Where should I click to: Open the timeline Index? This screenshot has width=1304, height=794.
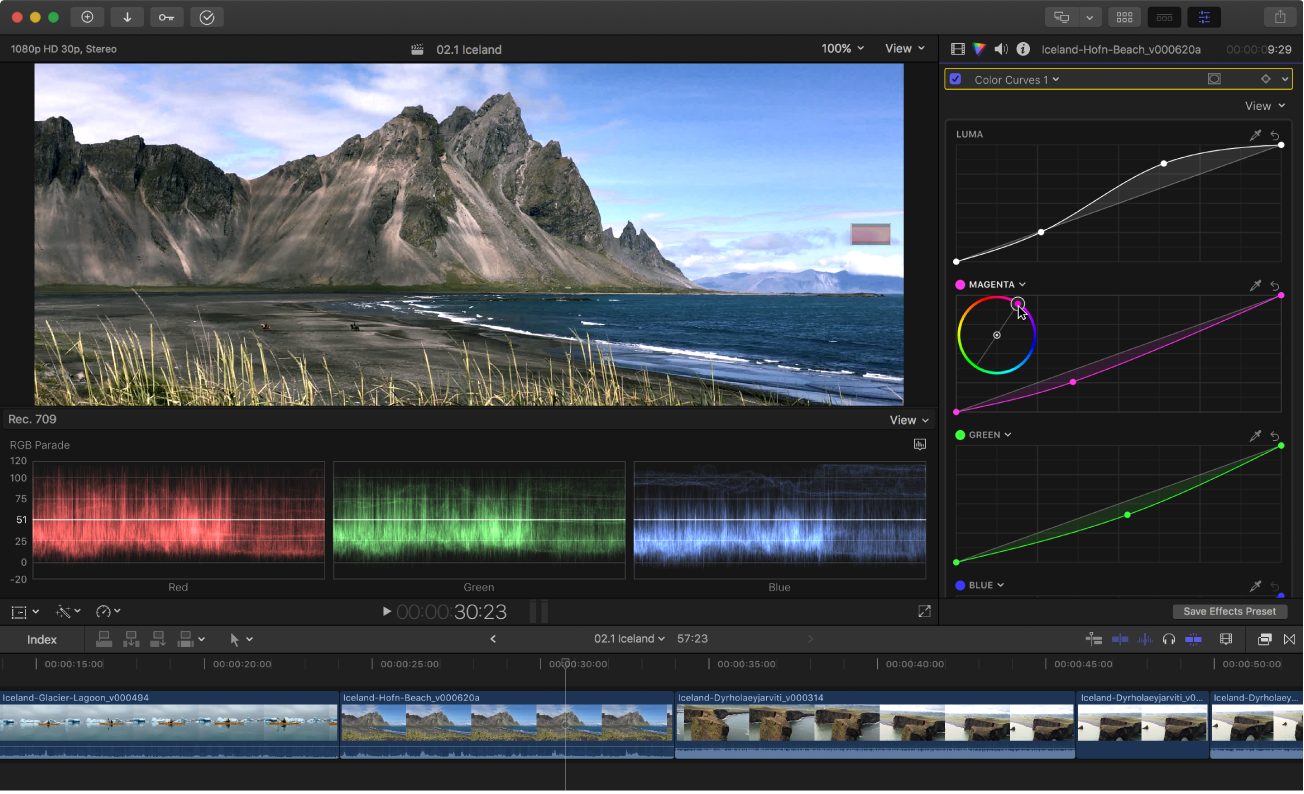42,639
